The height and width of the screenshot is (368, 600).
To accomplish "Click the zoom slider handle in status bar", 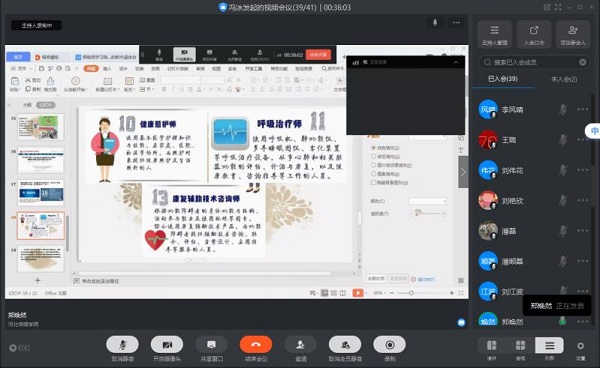I will [411, 293].
